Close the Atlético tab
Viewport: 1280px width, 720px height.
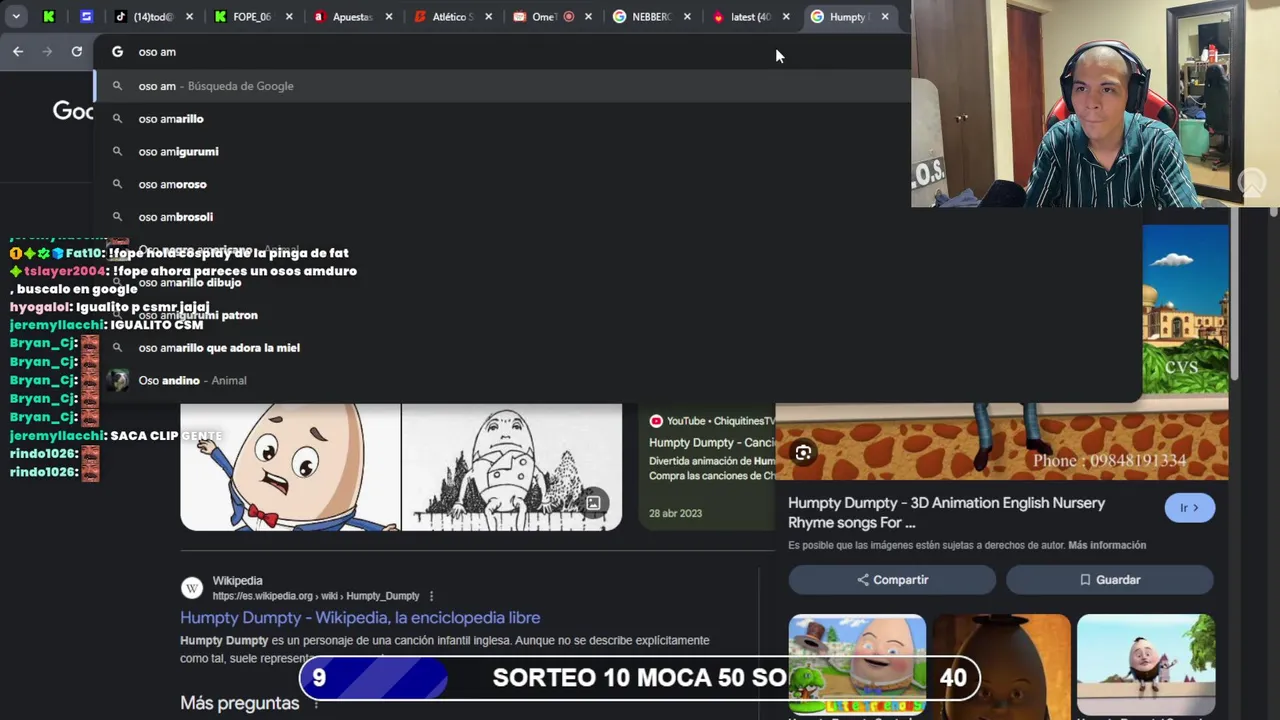[x=488, y=16]
